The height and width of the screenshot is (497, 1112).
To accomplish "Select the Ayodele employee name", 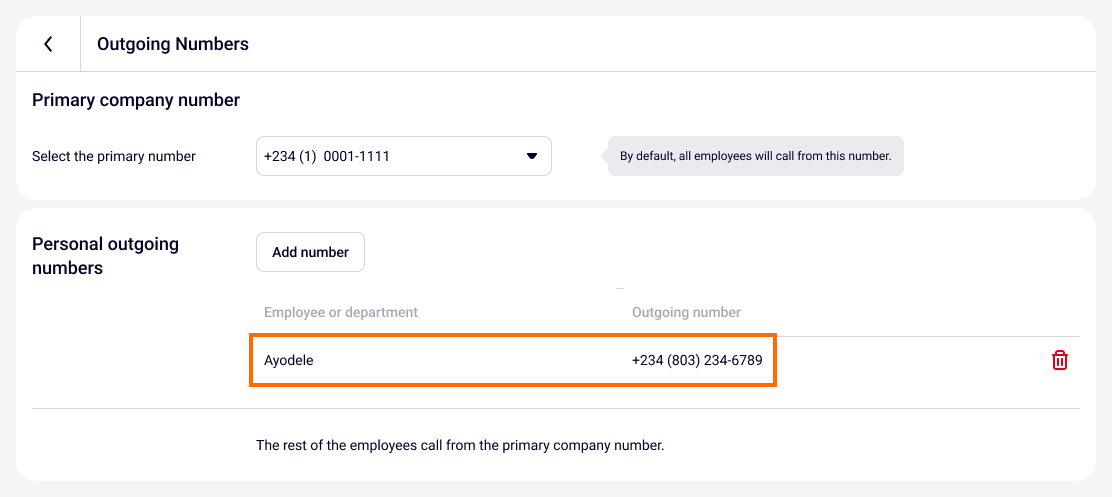I will (289, 360).
